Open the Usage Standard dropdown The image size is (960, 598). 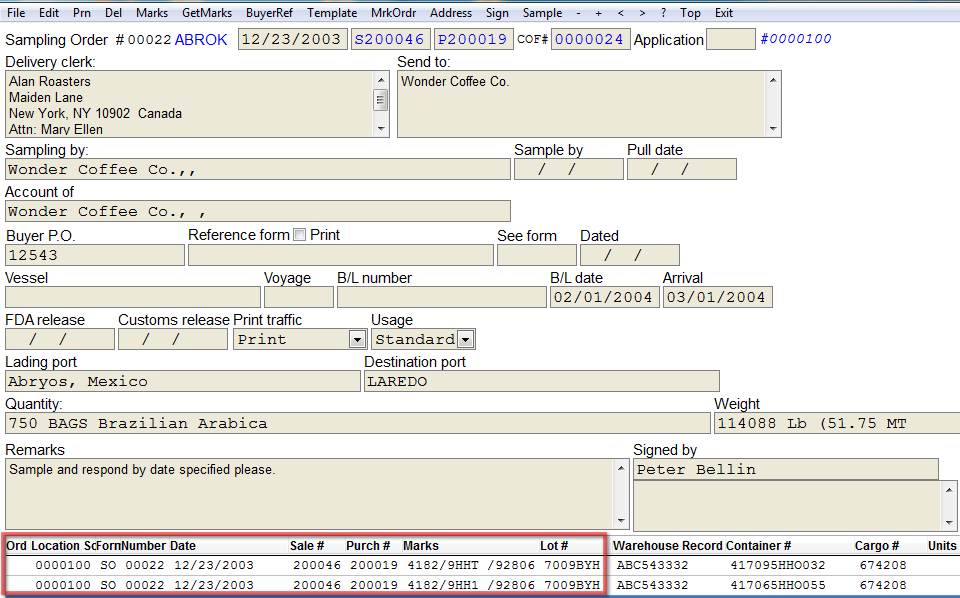pyautogui.click(x=466, y=339)
